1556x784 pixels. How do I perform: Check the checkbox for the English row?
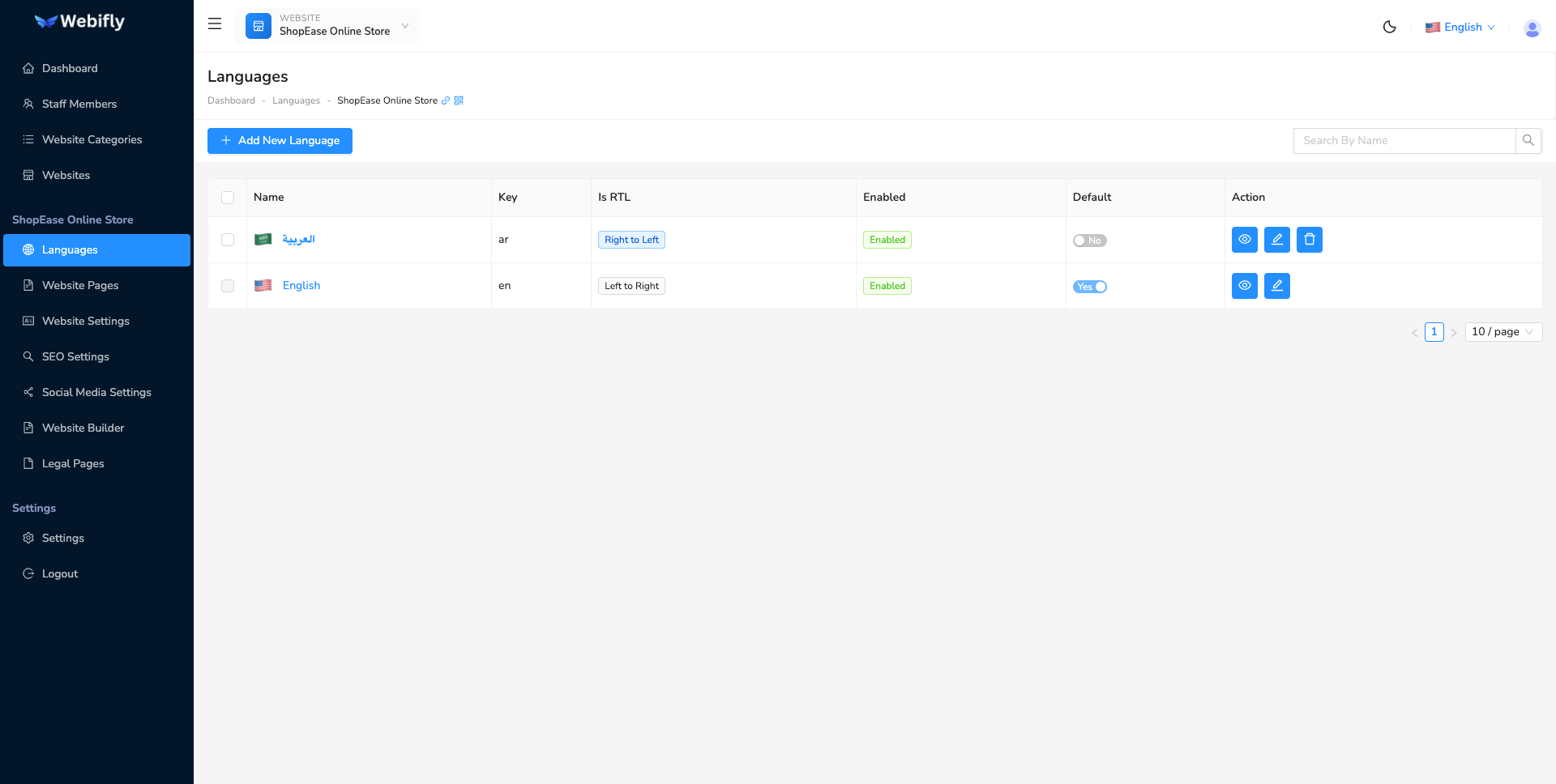tap(228, 286)
